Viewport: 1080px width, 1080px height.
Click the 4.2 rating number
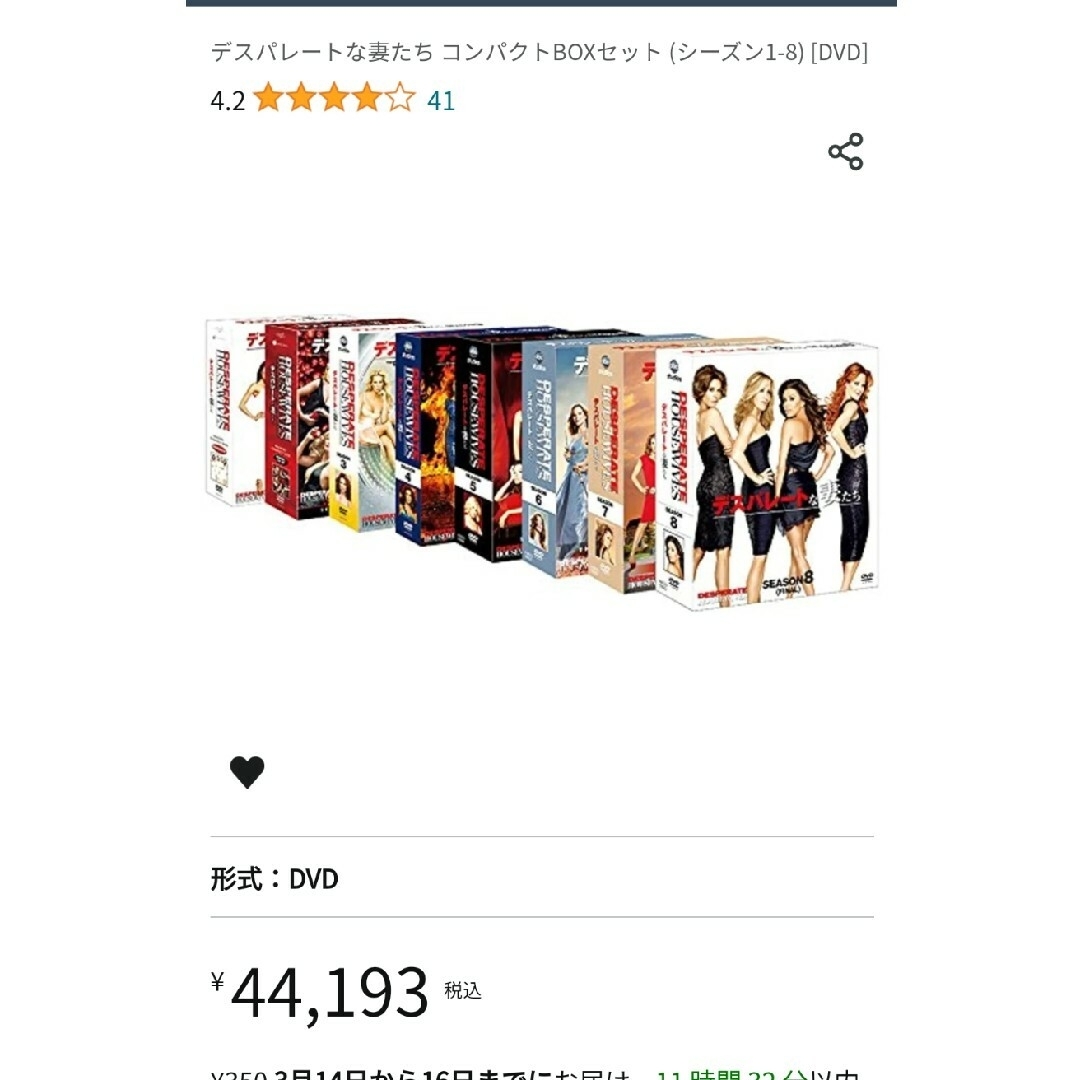tap(227, 101)
